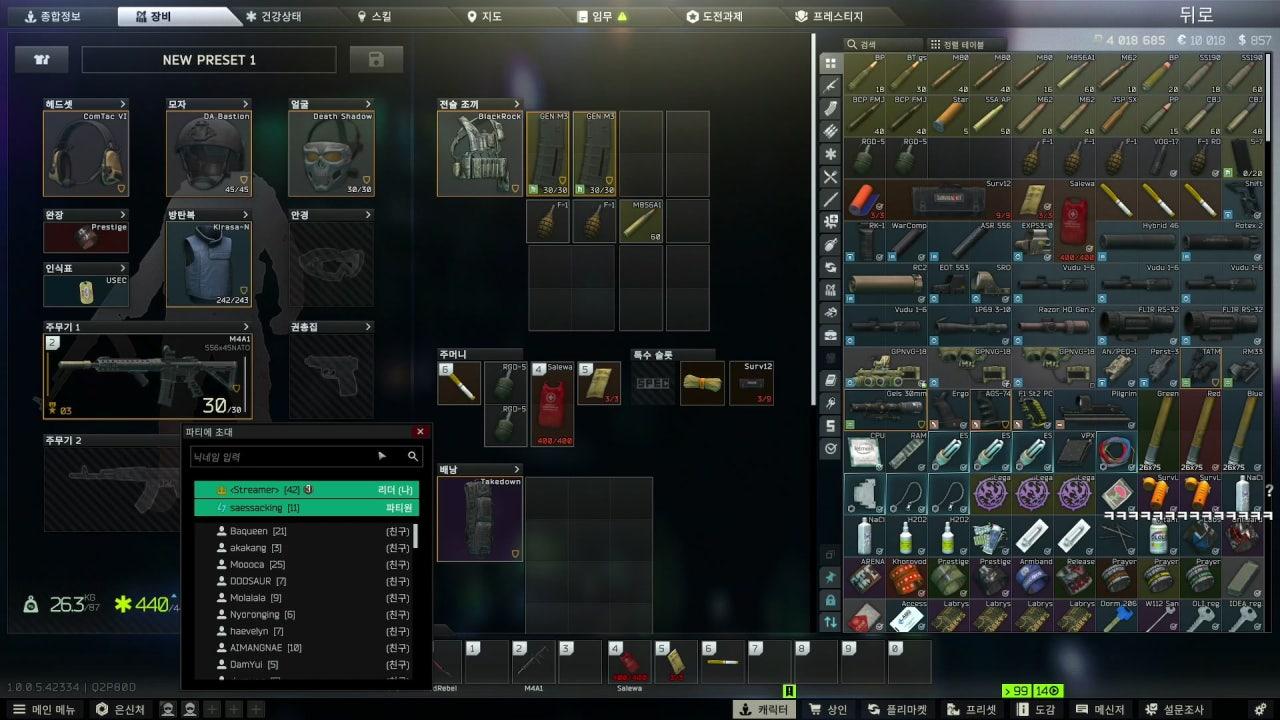Open the 지도 tab
Viewport: 1280px width, 720px height.
[x=485, y=16]
